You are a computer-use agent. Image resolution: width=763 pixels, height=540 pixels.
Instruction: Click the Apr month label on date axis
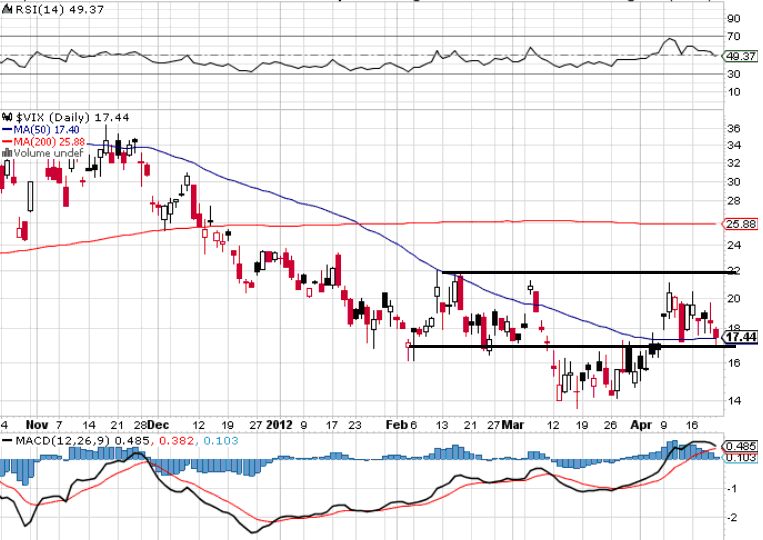pyautogui.click(x=641, y=425)
